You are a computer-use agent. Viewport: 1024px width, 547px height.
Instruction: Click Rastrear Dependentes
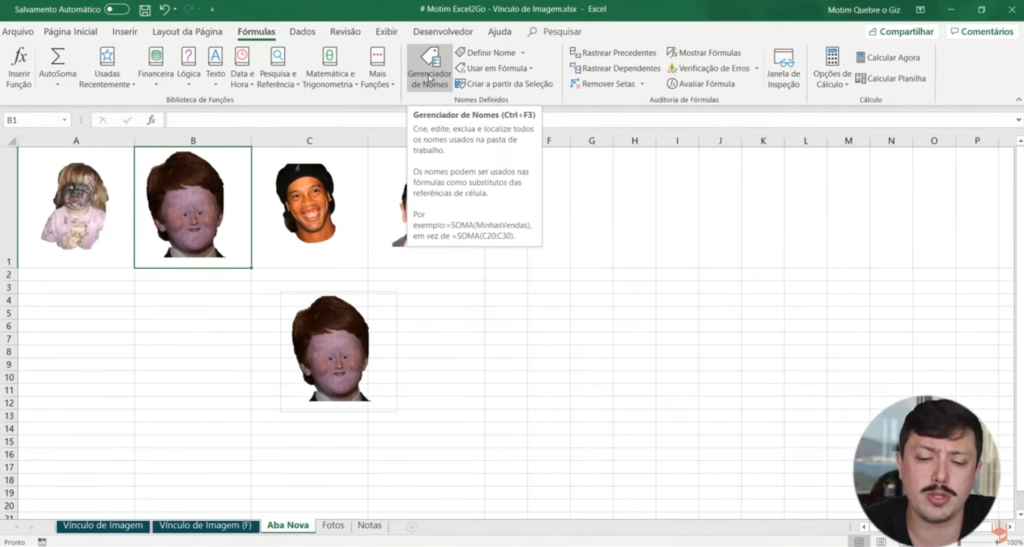tap(615, 68)
